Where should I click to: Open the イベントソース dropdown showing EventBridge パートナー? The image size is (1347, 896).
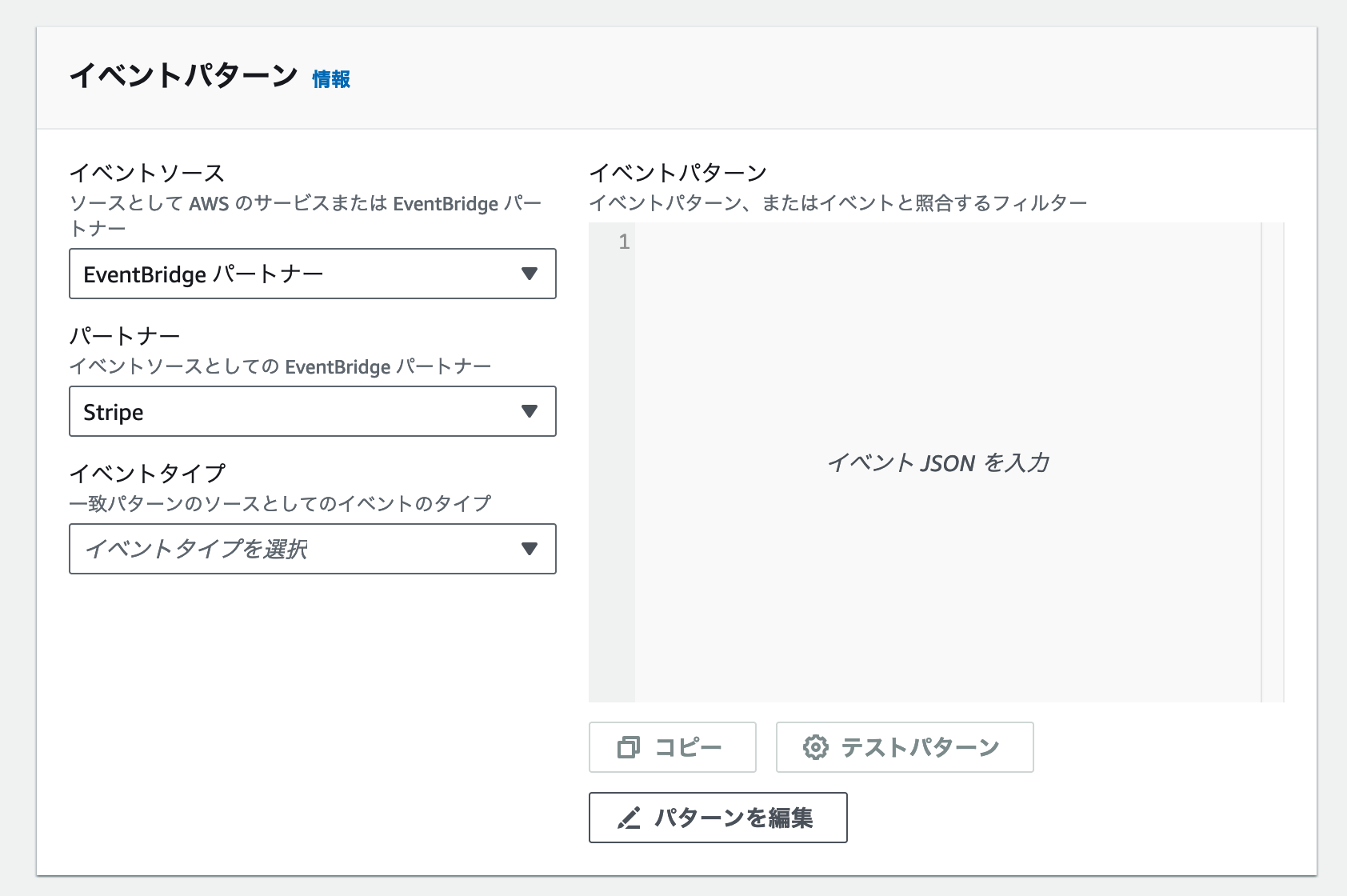tap(313, 274)
